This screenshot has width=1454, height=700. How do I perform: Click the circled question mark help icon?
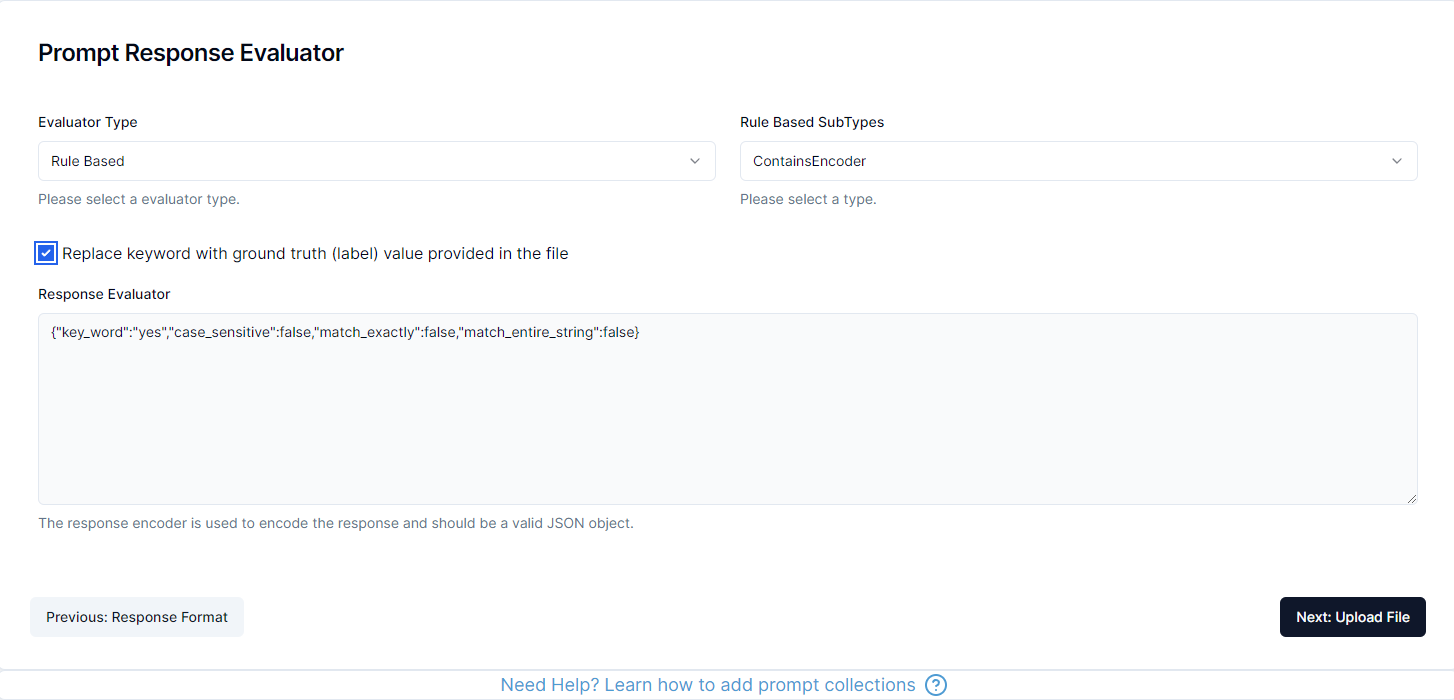click(936, 685)
